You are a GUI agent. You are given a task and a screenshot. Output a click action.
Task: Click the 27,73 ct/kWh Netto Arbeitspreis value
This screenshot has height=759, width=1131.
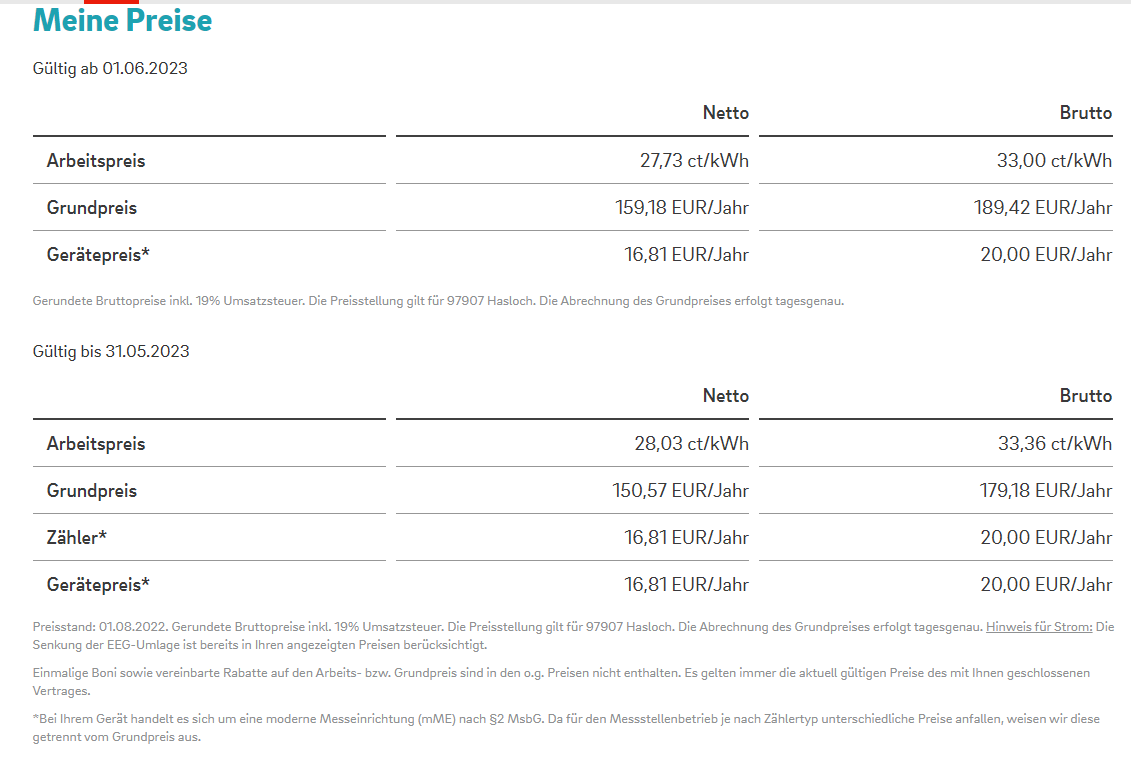(694, 161)
